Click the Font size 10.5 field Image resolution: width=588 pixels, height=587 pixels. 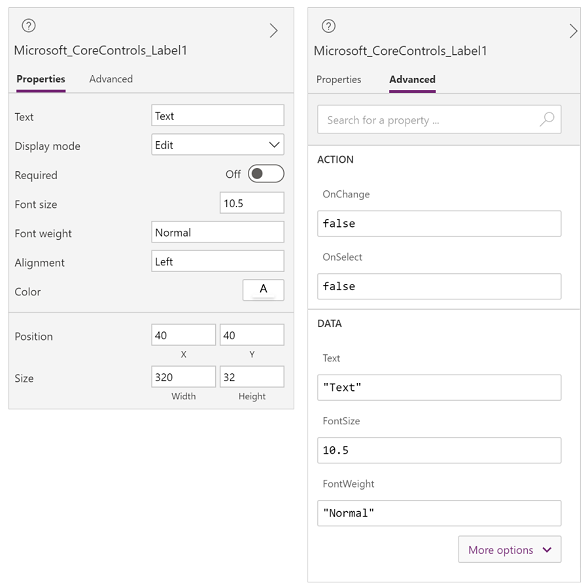[252, 203]
